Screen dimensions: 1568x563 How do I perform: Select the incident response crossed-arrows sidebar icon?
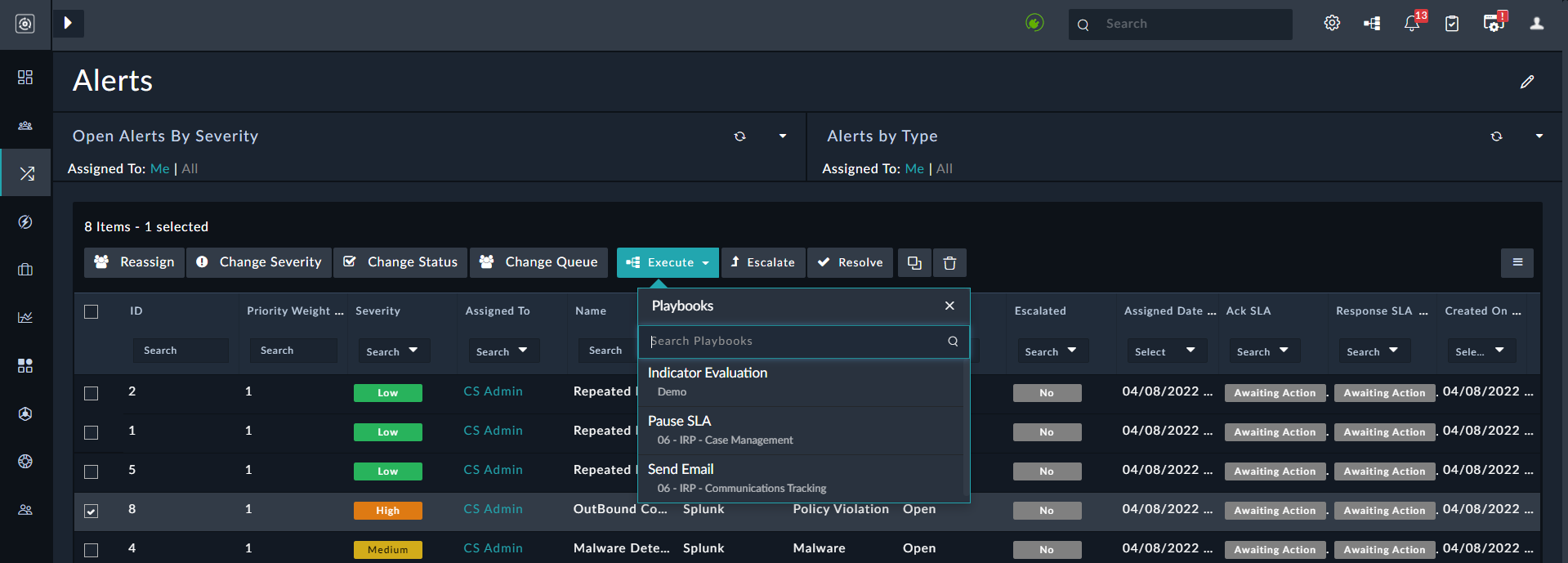click(x=27, y=173)
